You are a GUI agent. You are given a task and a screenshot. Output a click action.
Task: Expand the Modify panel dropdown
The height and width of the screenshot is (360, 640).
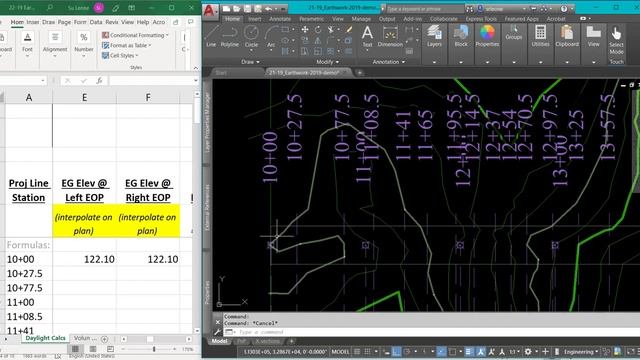click(327, 62)
